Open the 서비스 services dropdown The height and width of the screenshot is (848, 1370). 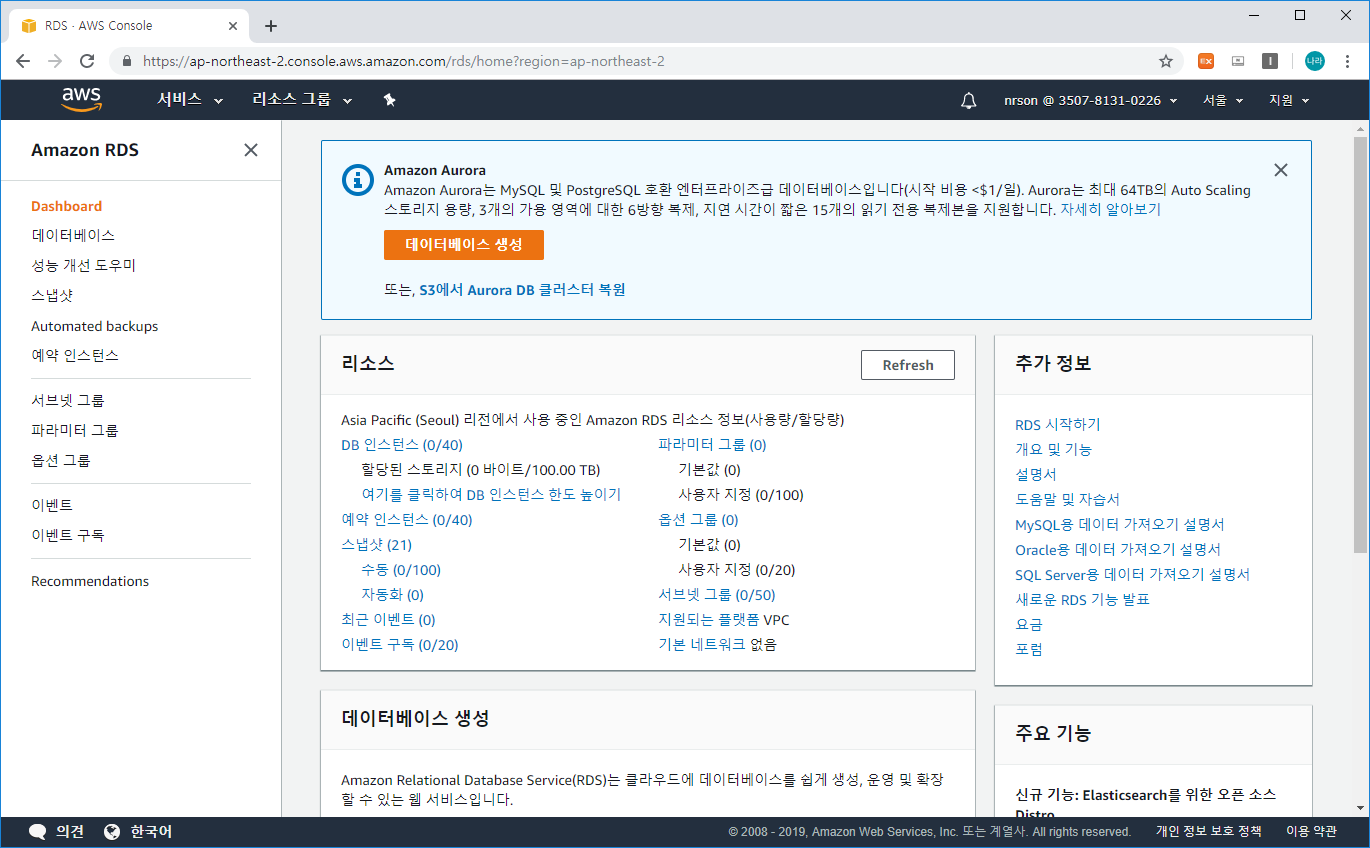point(190,100)
